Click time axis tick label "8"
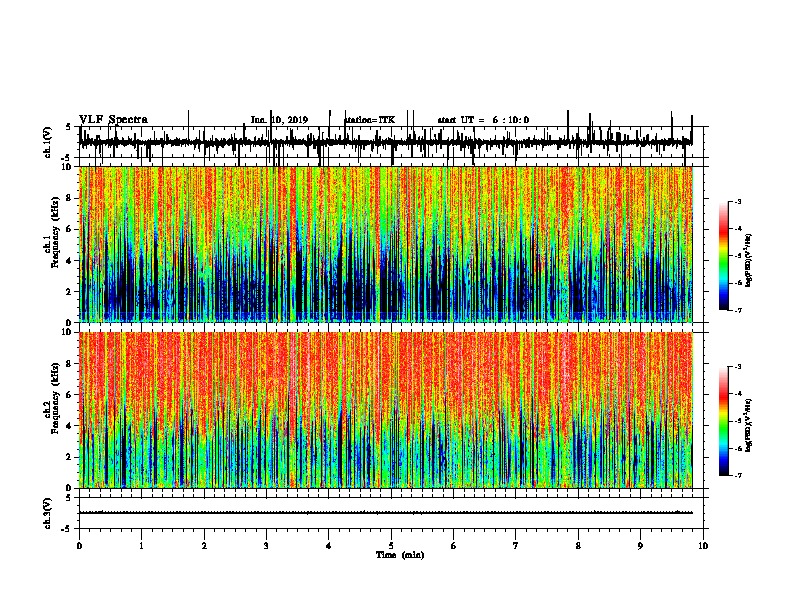The image size is (792, 612). [578, 546]
